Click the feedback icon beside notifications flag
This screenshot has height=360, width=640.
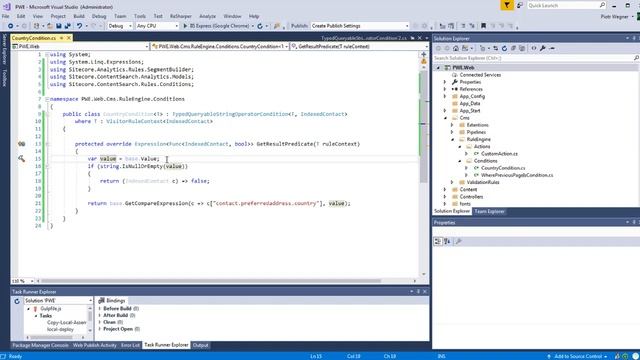pos(520,5)
